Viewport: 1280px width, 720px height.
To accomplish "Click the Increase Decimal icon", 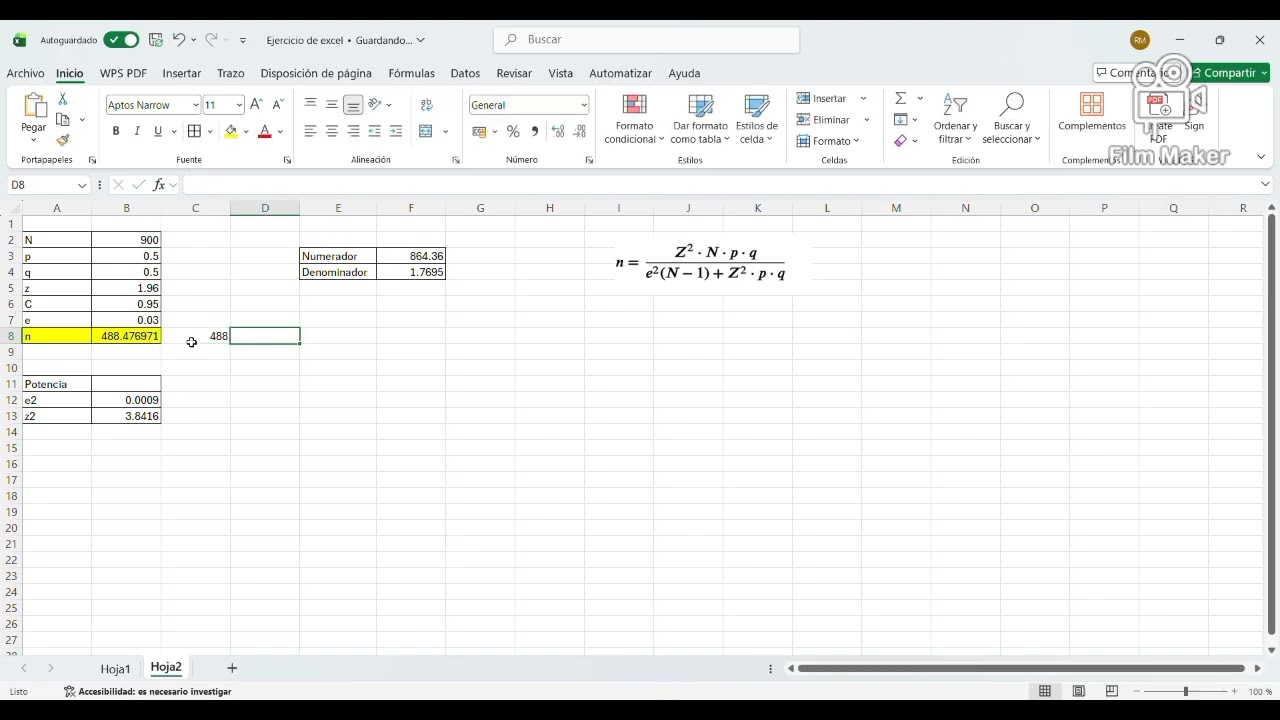I will 557,131.
